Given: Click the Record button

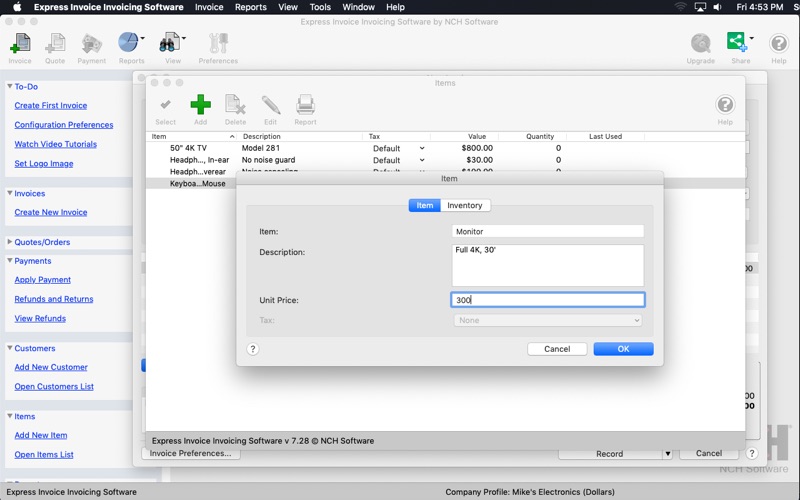Looking at the screenshot, I should 610,454.
